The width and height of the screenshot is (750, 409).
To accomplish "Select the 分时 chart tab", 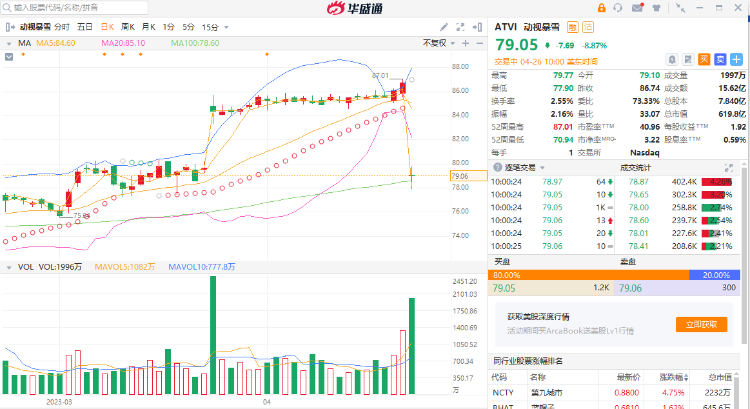I will (62, 27).
